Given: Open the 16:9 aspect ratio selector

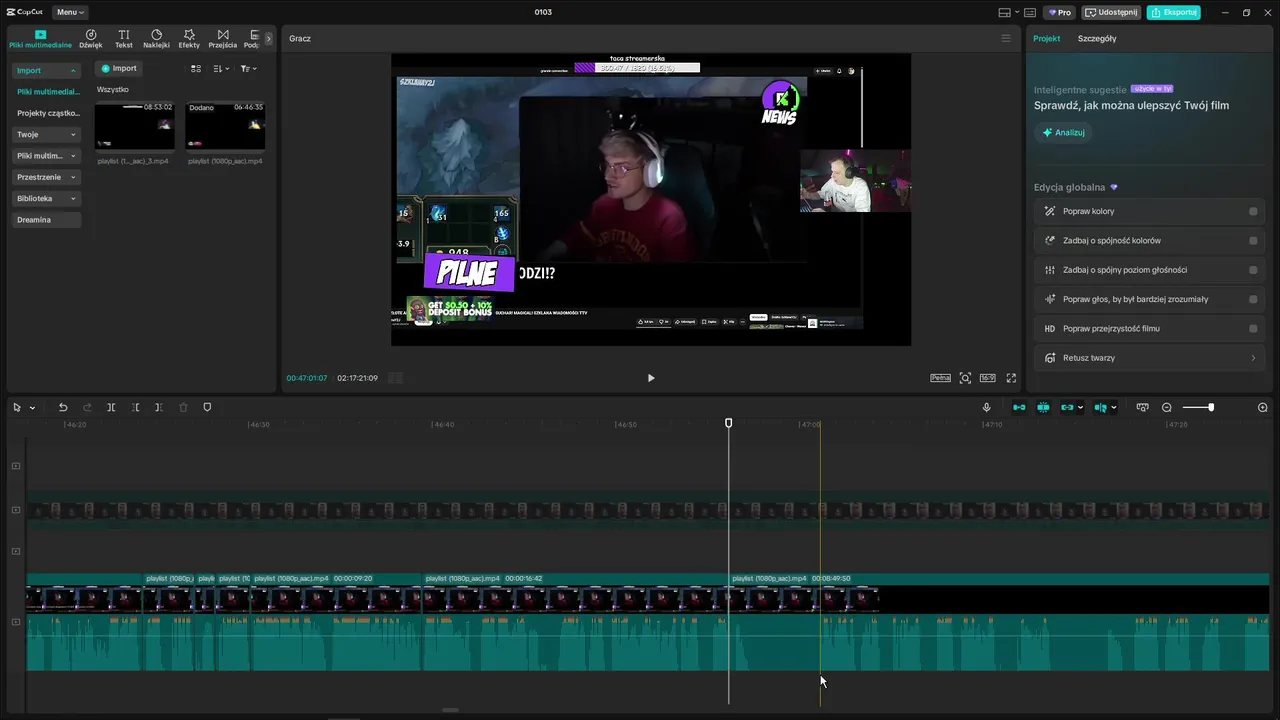Looking at the screenshot, I should pos(988,378).
